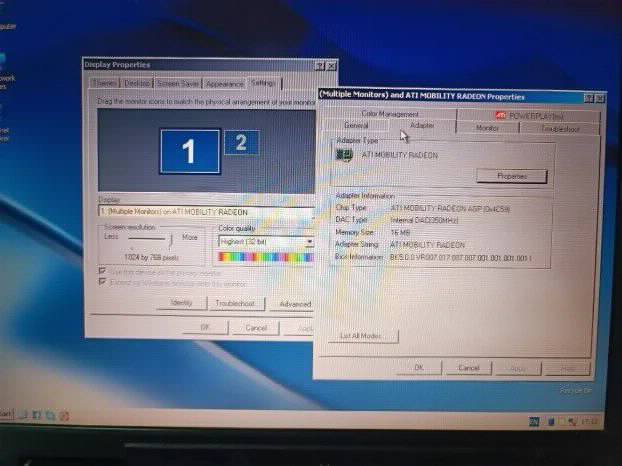
Task: Open the Desktop tab in Display Properties
Action: (137, 83)
